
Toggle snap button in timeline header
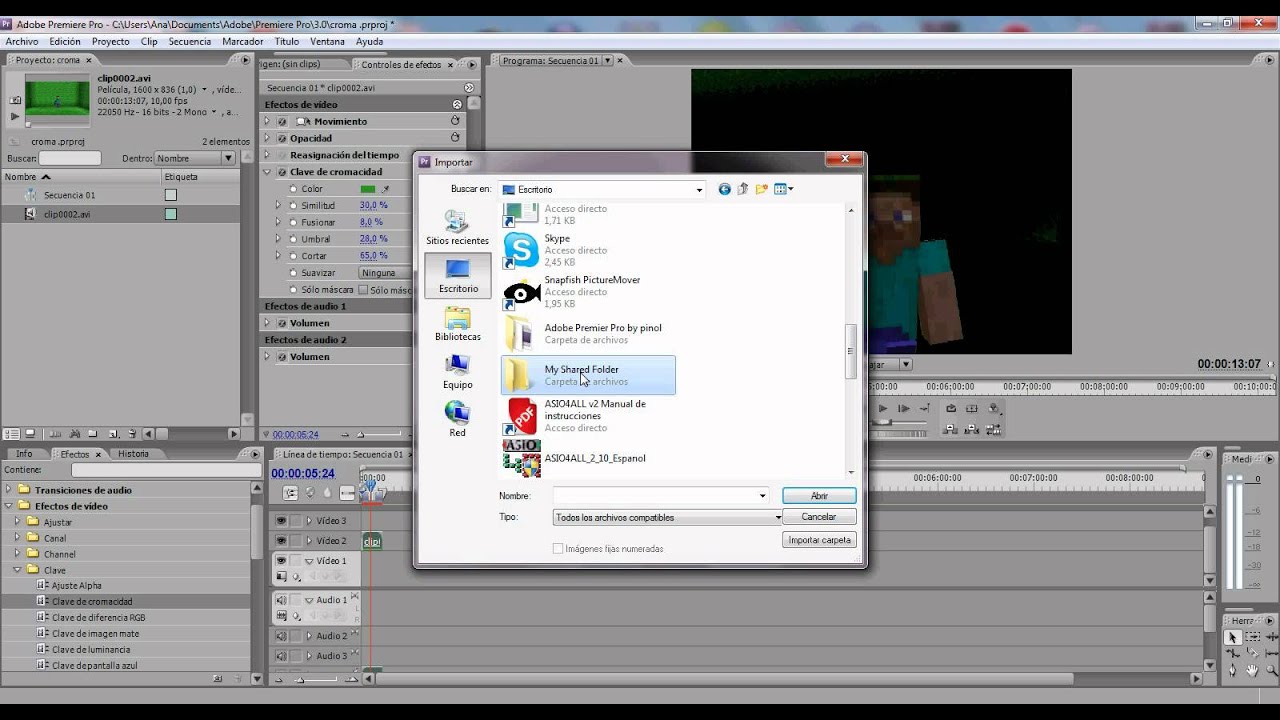291,493
